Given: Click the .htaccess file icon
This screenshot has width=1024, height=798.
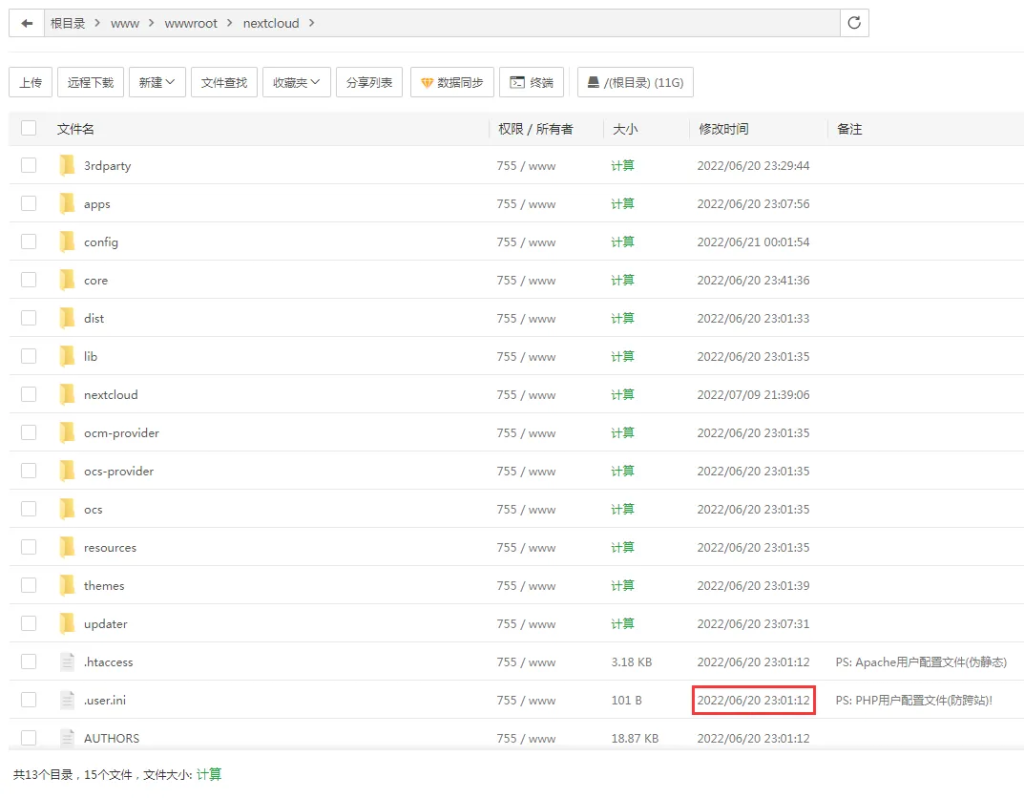Looking at the screenshot, I should (67, 662).
